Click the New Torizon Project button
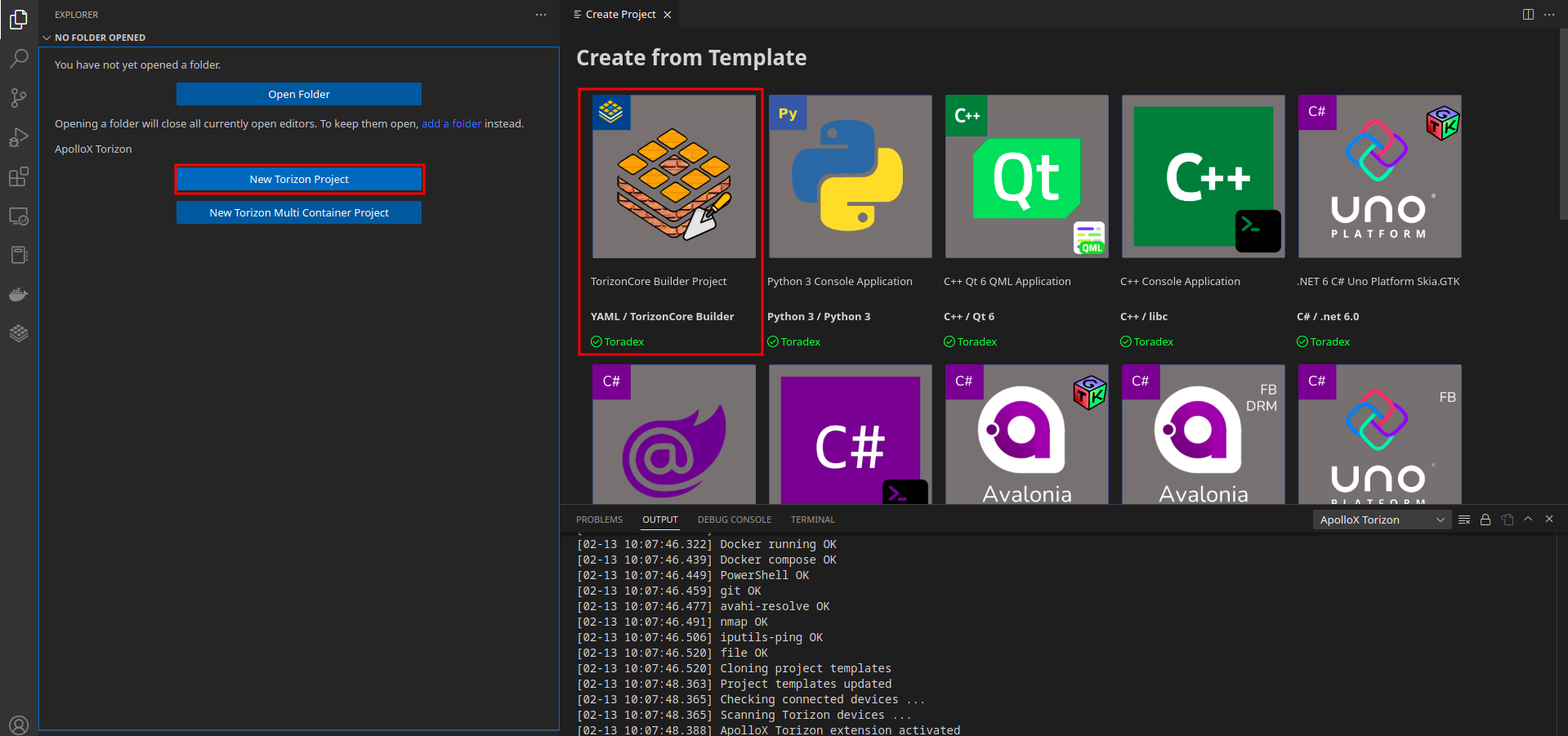This screenshot has width=1568, height=736. tap(299, 179)
